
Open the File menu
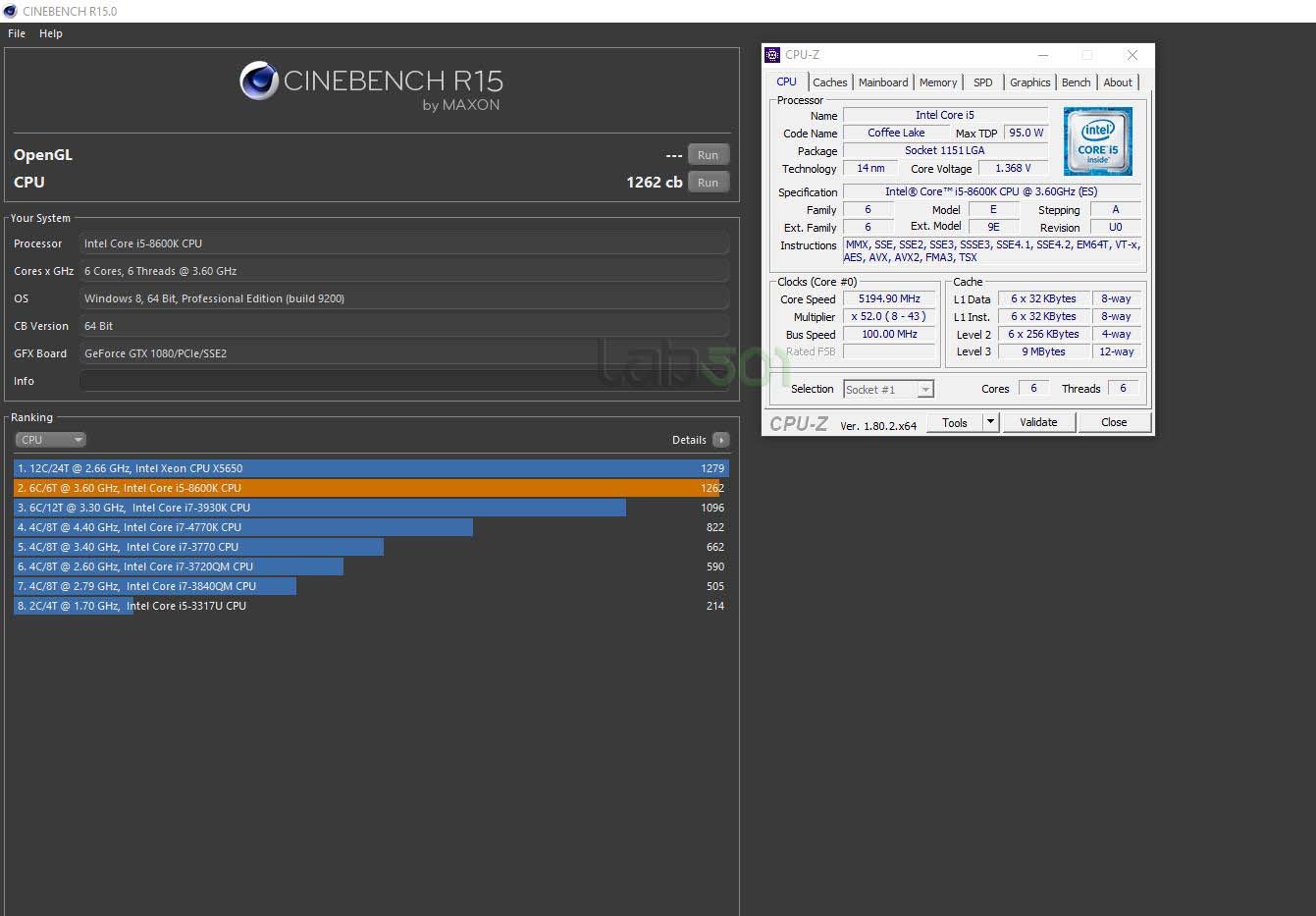click(17, 33)
